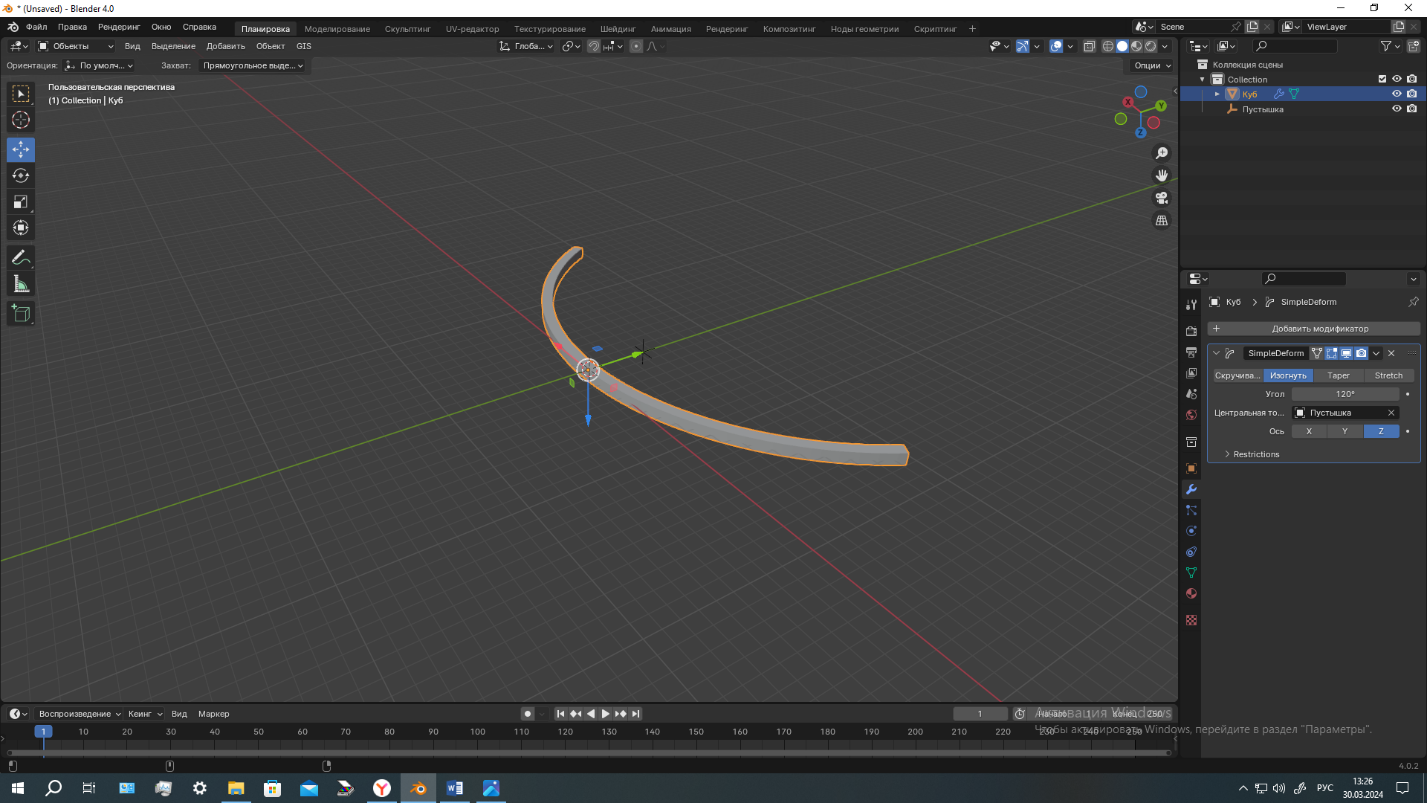Click the camera view icon in viewport

pos(1162,197)
